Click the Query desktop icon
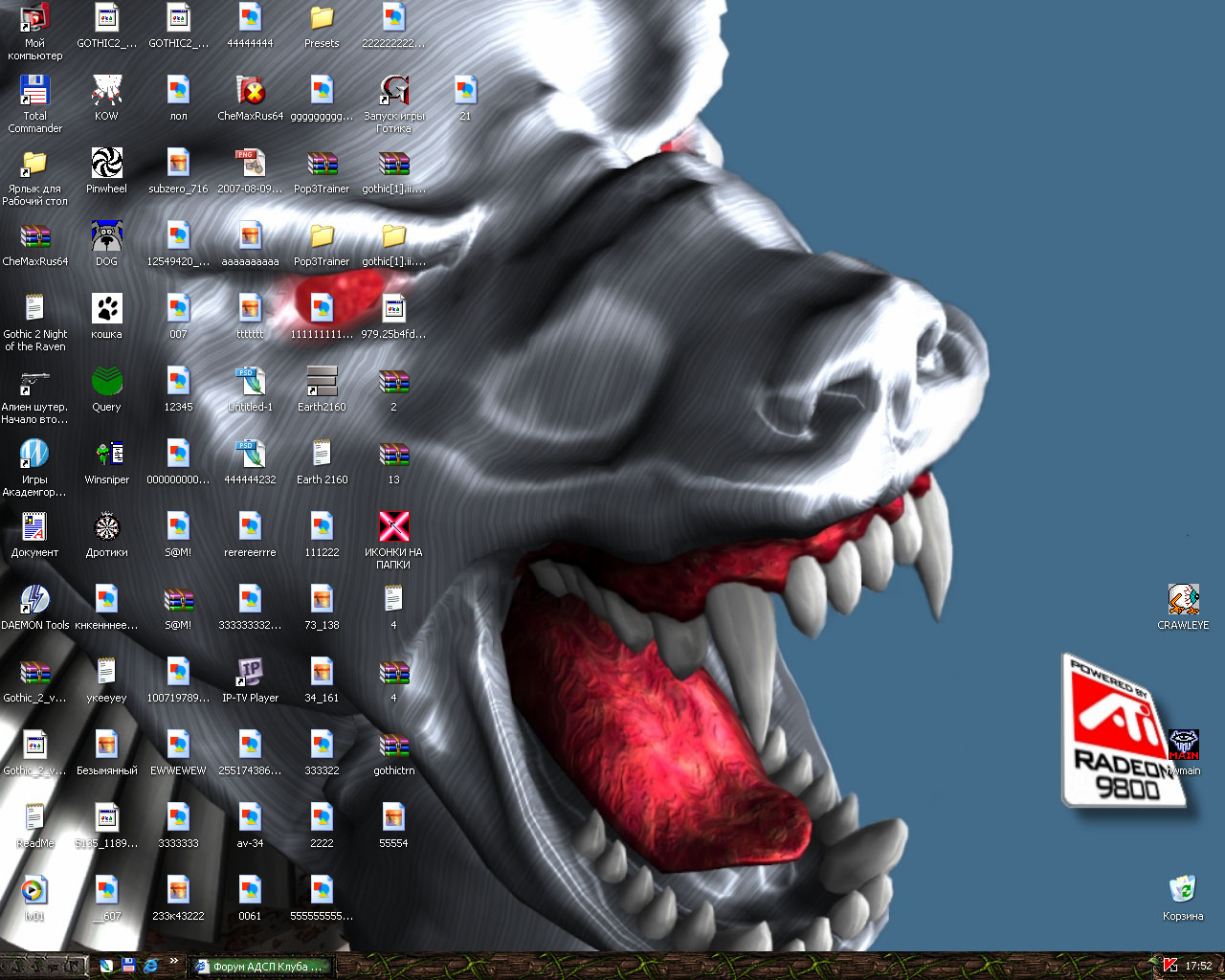Image resolution: width=1225 pixels, height=980 pixels. coord(106,383)
